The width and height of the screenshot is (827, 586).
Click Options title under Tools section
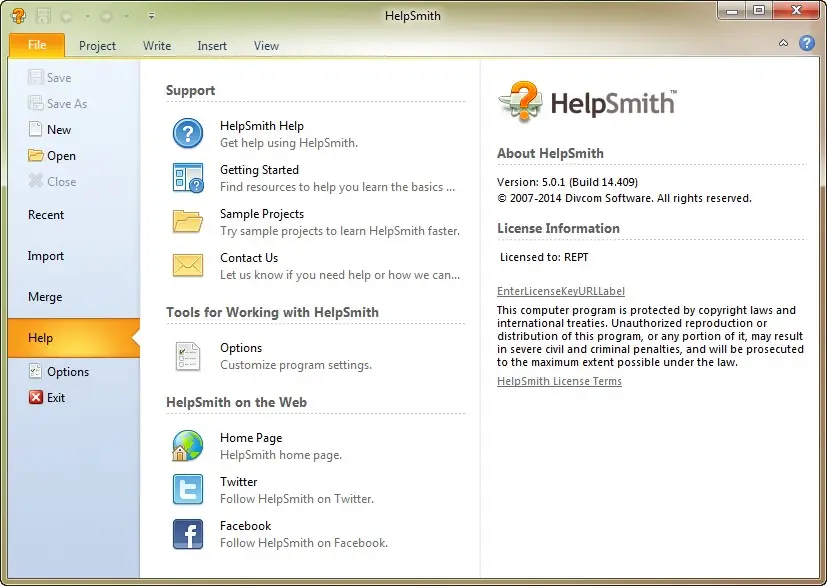(x=241, y=348)
